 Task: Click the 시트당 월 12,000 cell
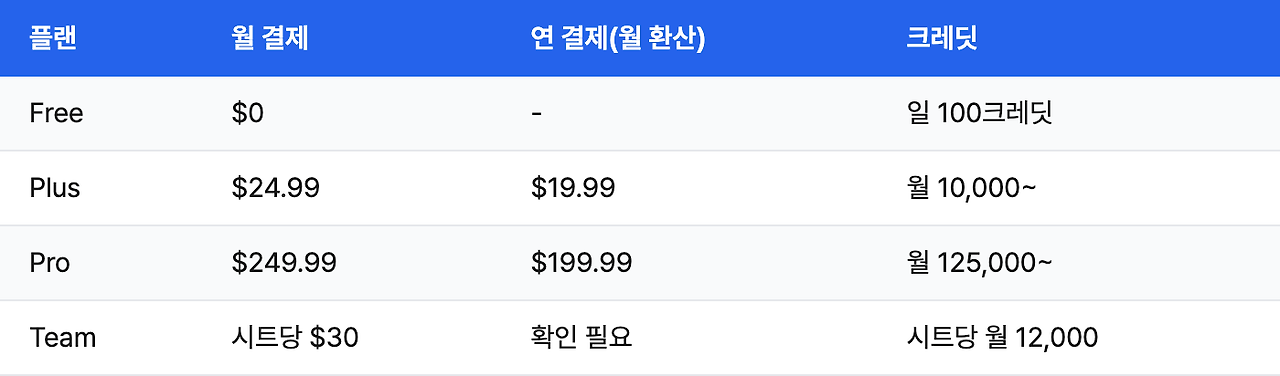tap(1002, 338)
